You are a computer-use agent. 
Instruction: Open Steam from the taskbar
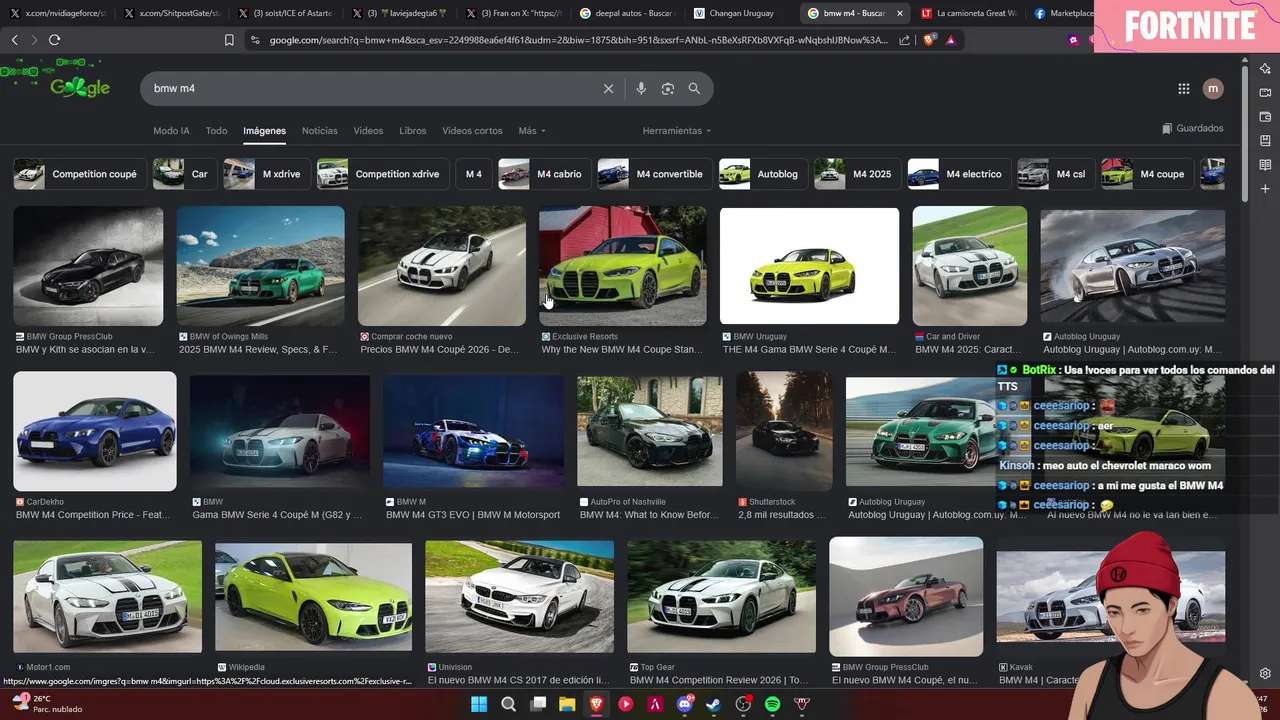coord(713,704)
